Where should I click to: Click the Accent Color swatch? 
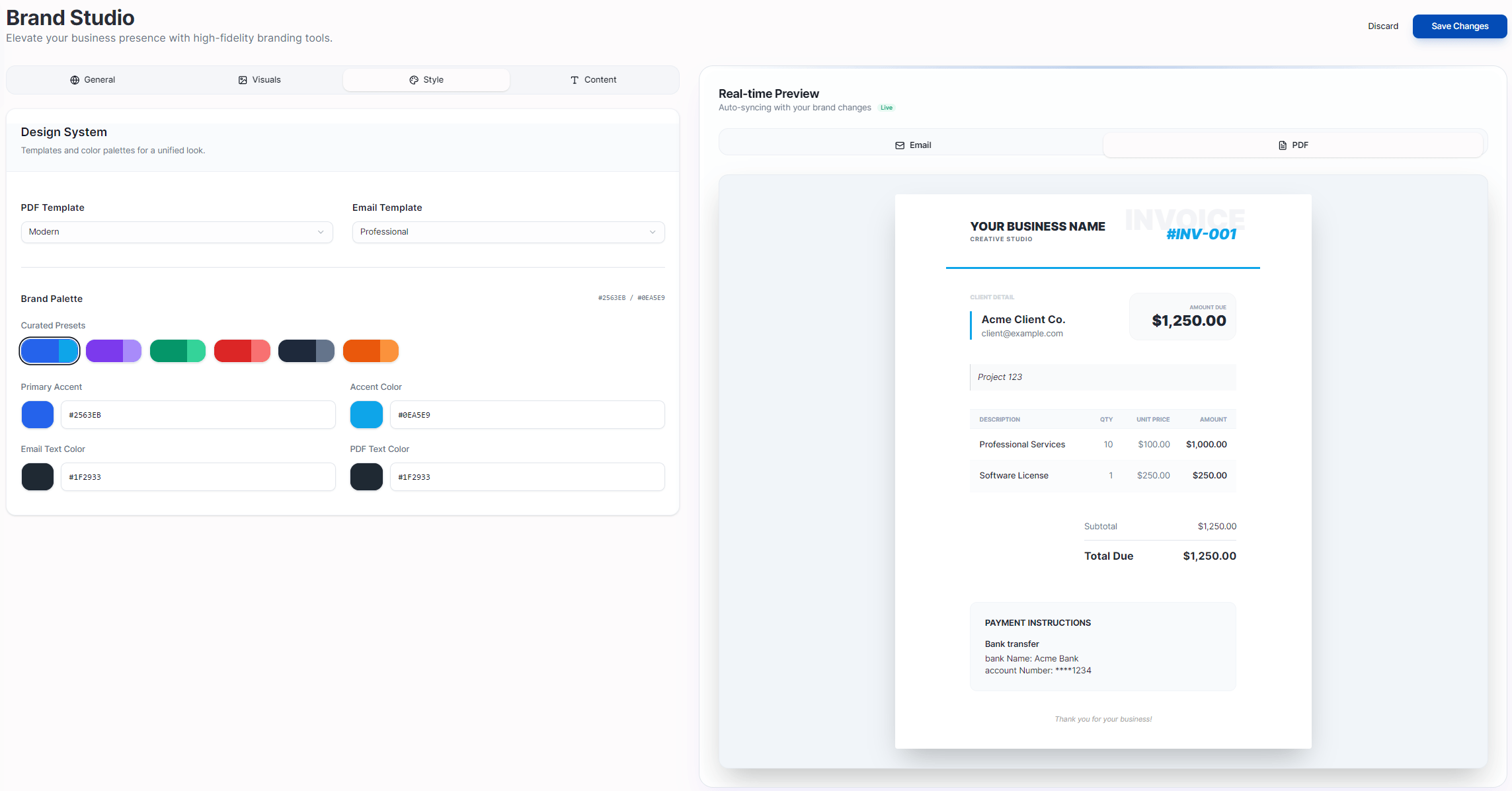pos(366,414)
